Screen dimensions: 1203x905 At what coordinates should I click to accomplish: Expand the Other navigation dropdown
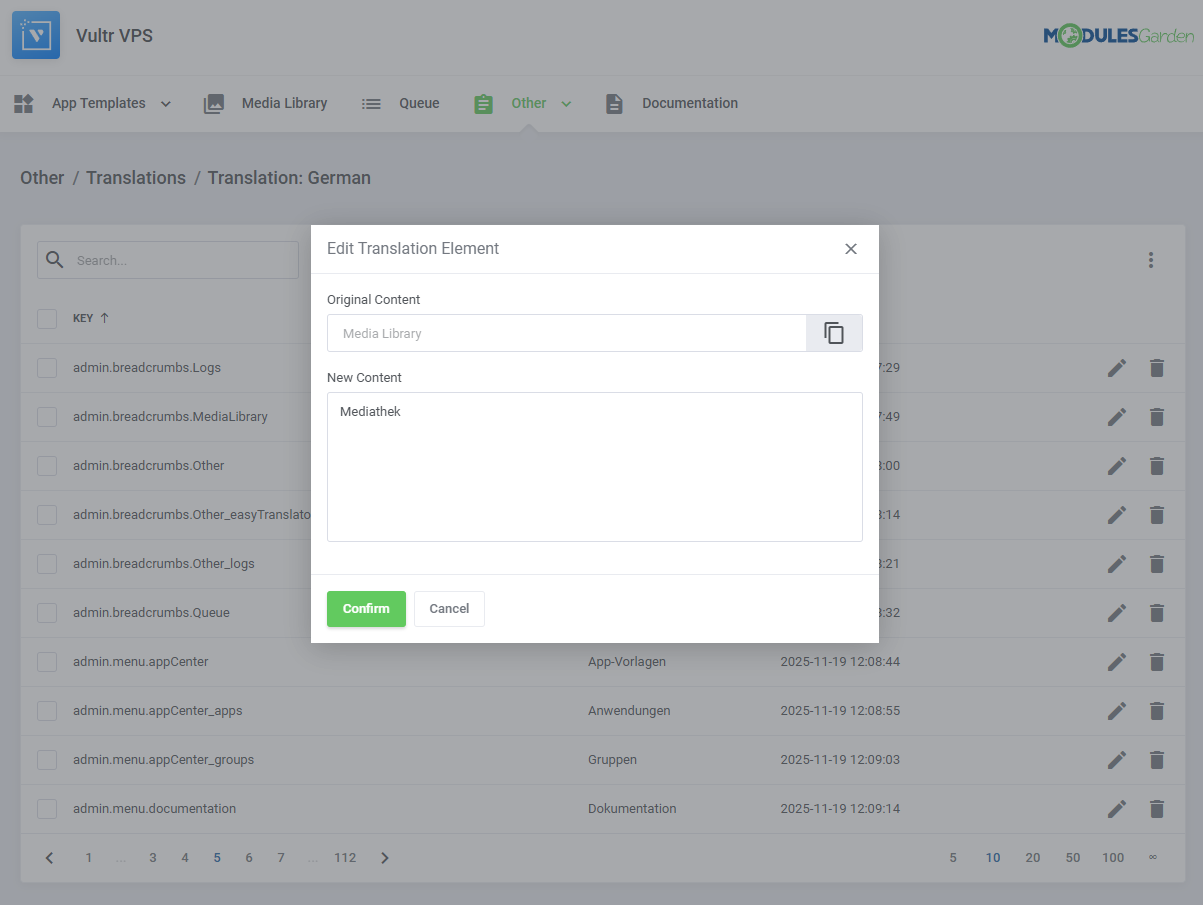click(567, 102)
